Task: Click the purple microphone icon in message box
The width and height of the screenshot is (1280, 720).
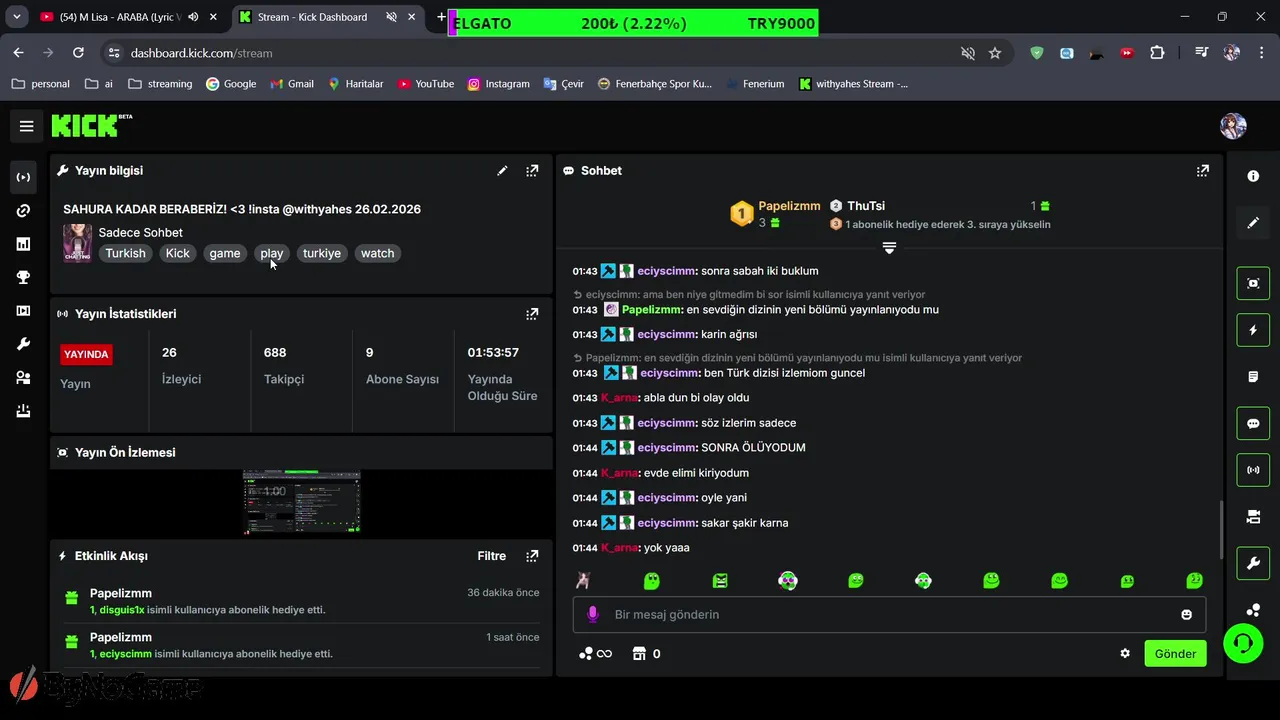Action: [x=592, y=614]
